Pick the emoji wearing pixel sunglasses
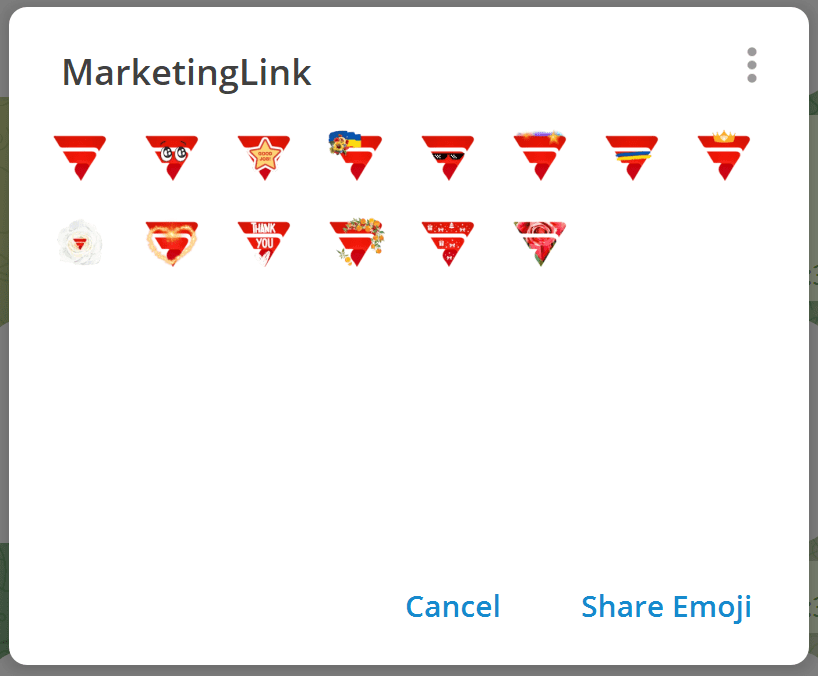 pos(447,157)
